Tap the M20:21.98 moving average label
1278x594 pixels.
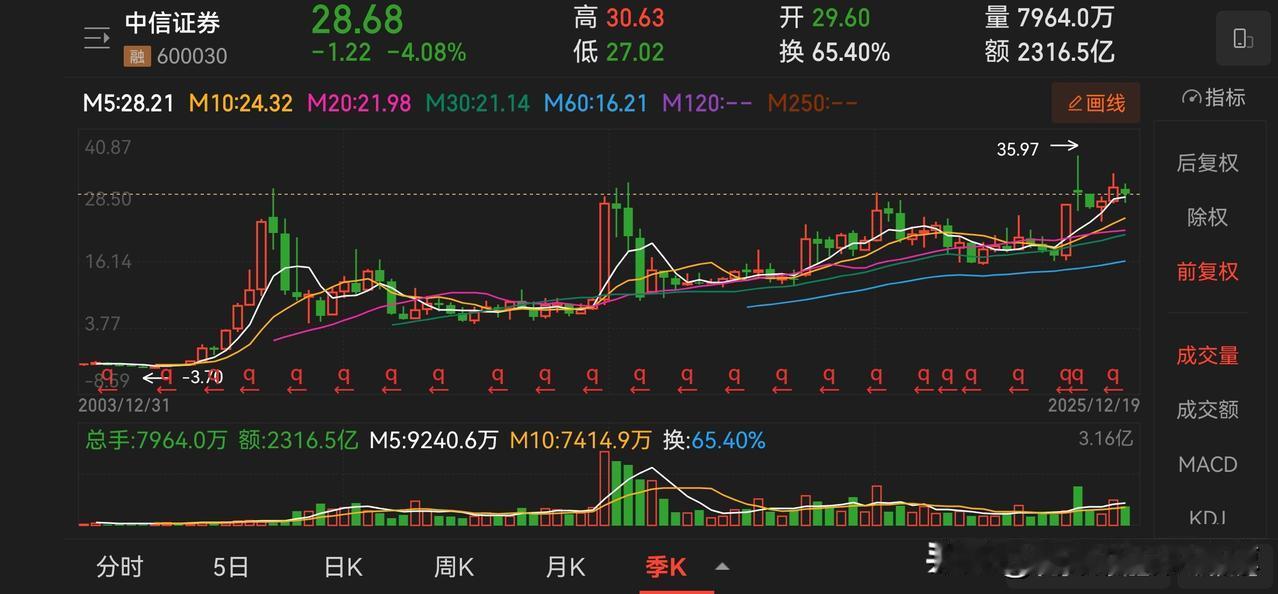click(x=359, y=103)
